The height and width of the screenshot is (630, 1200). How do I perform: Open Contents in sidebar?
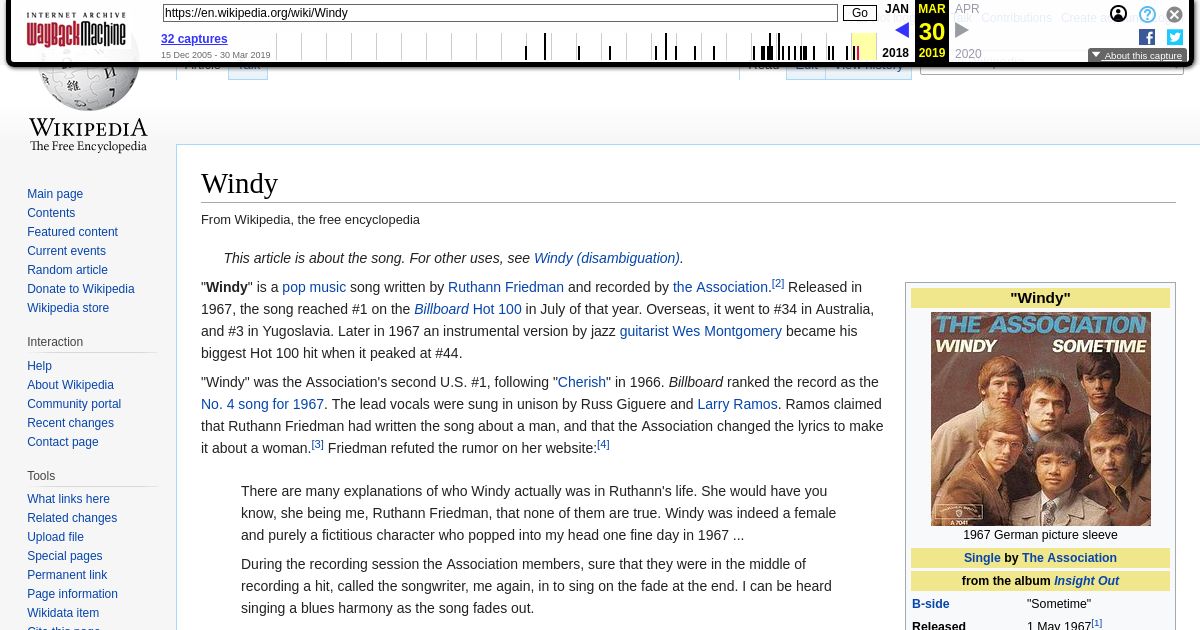tap(51, 213)
